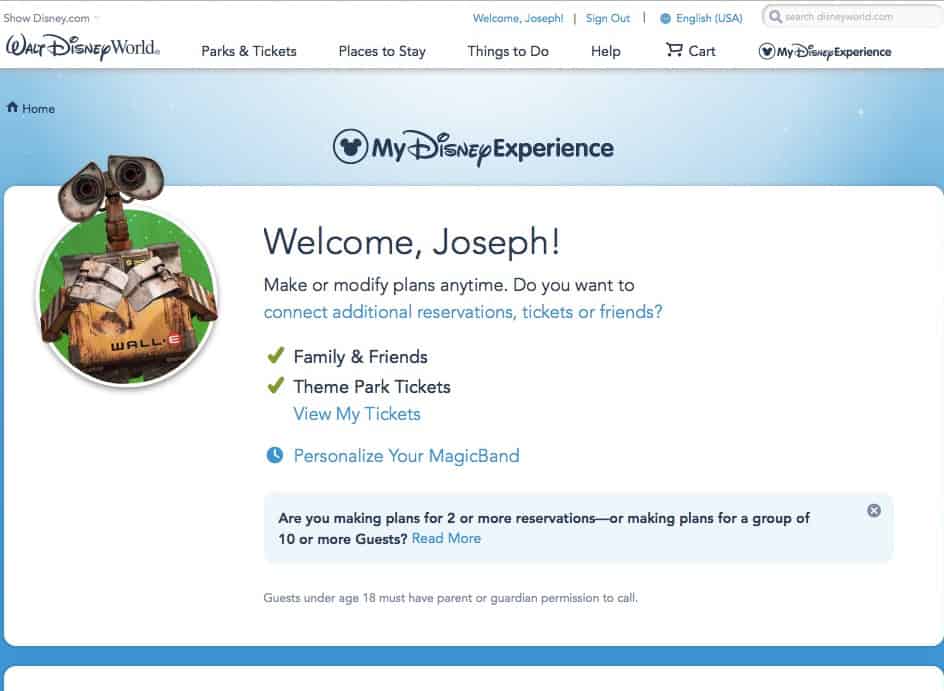Image resolution: width=944 pixels, height=691 pixels.
Task: Click the Home house icon
Action: click(x=12, y=108)
